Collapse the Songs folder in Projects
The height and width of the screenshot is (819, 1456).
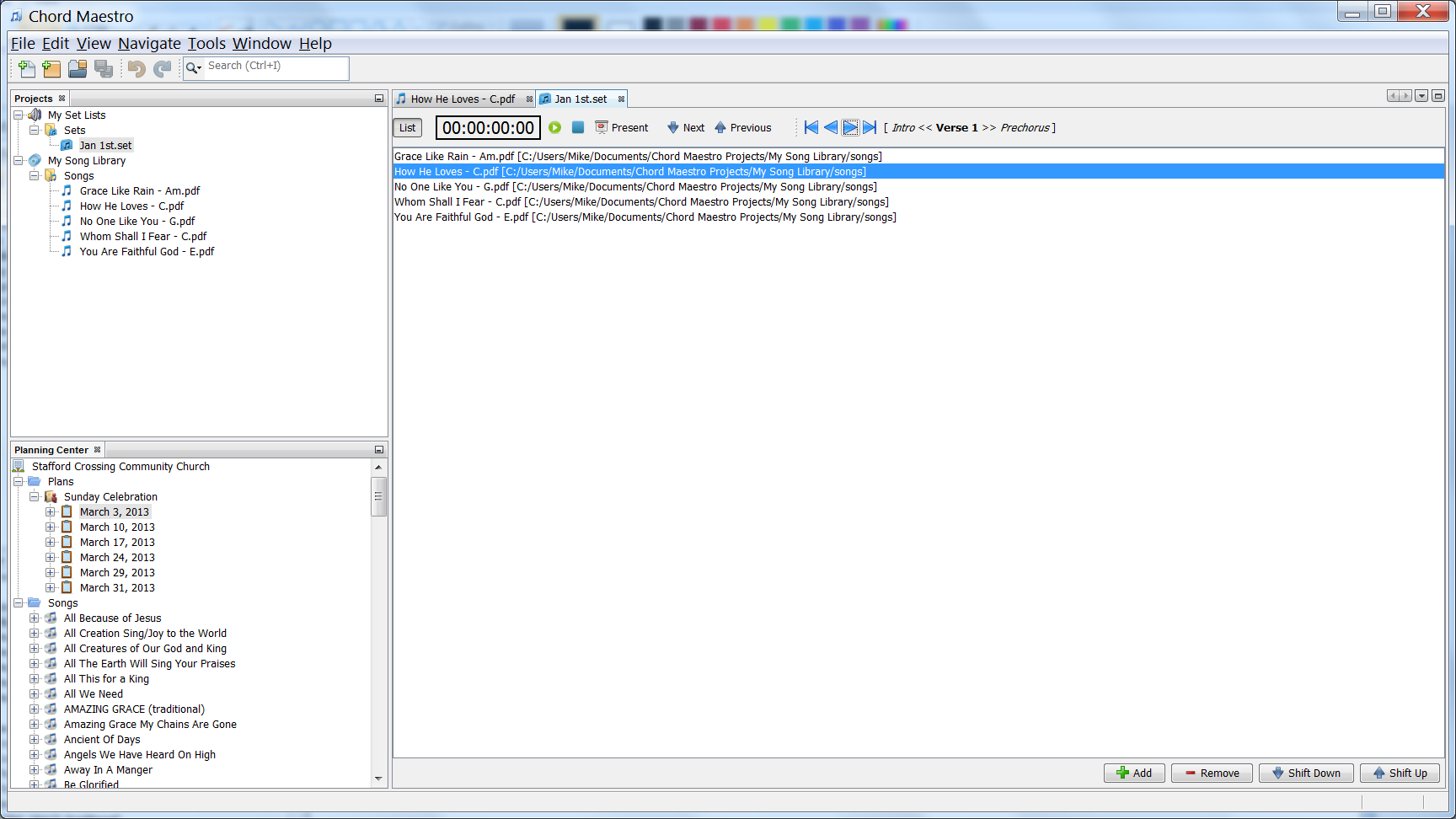tap(34, 176)
